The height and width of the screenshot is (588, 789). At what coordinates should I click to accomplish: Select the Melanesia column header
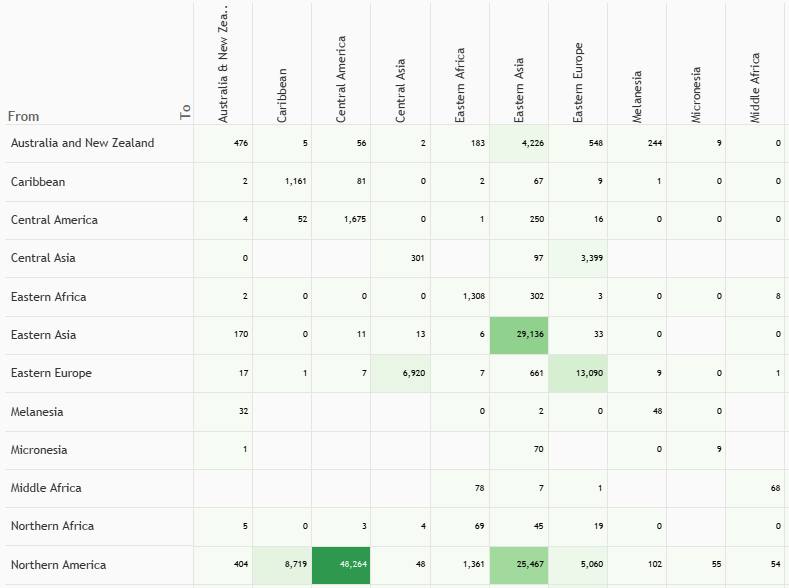[637, 96]
